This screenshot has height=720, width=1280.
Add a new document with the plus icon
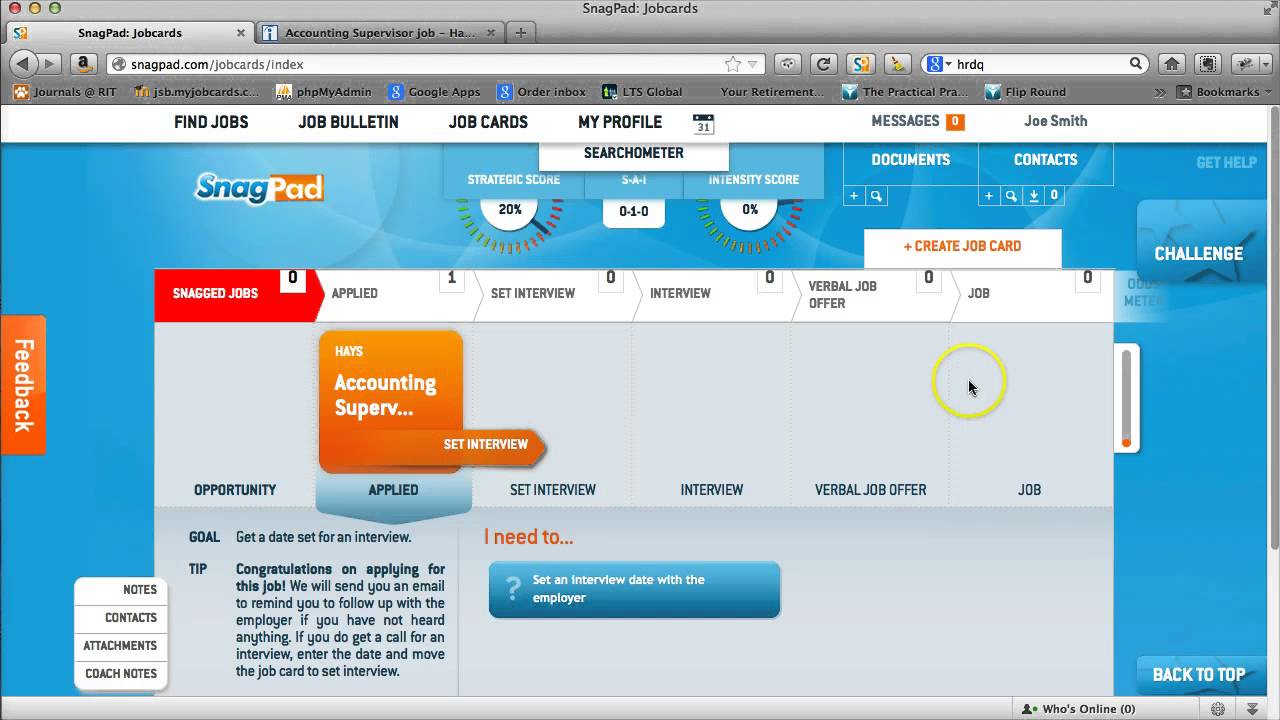point(854,196)
